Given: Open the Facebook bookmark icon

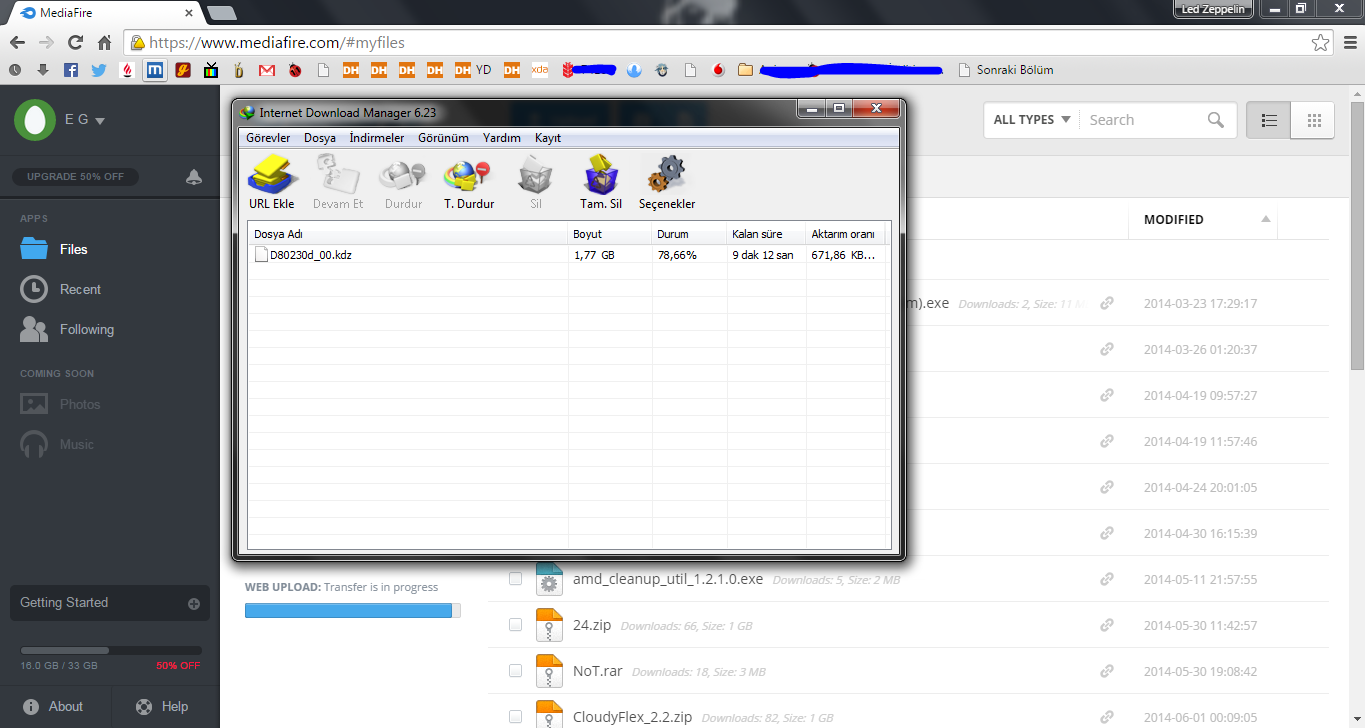Looking at the screenshot, I should click(71, 70).
